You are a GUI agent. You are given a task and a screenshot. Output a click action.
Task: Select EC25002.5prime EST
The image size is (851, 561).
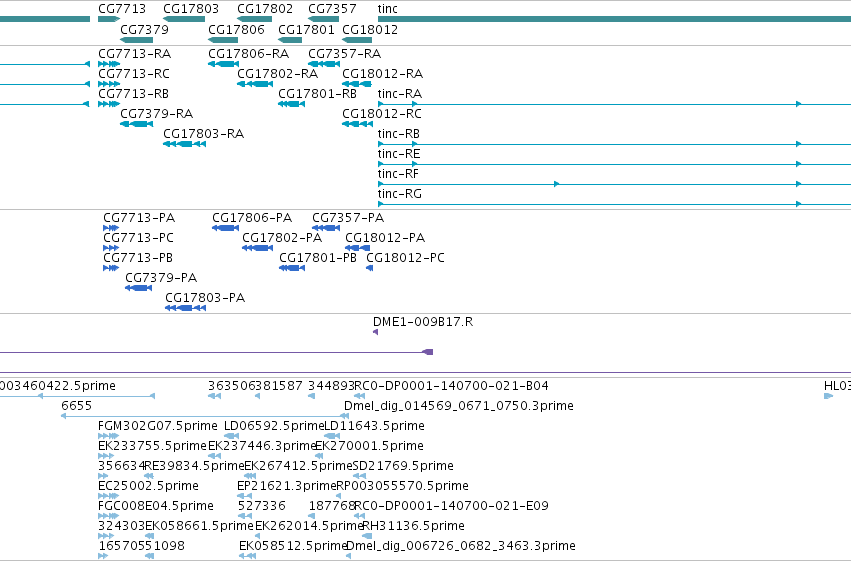coord(148,487)
